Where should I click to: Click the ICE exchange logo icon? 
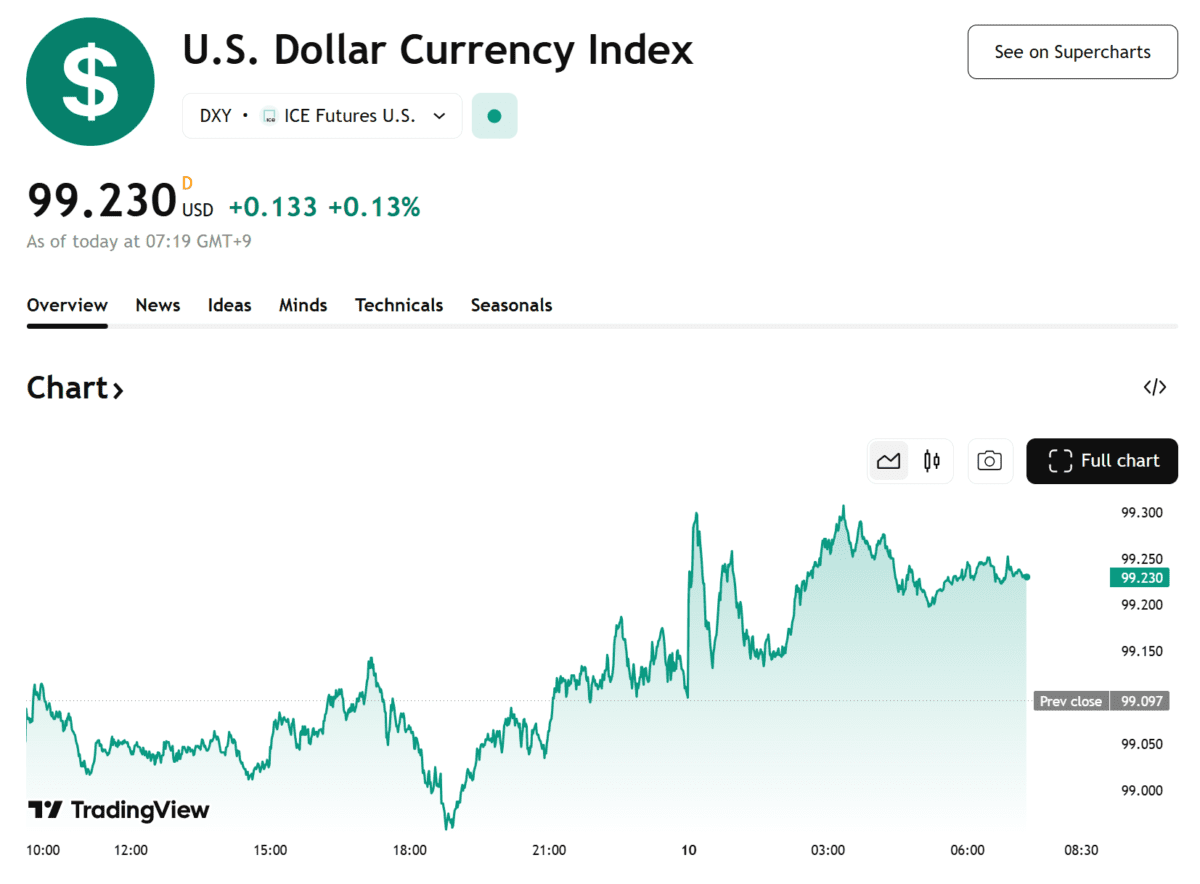pyautogui.click(x=269, y=116)
